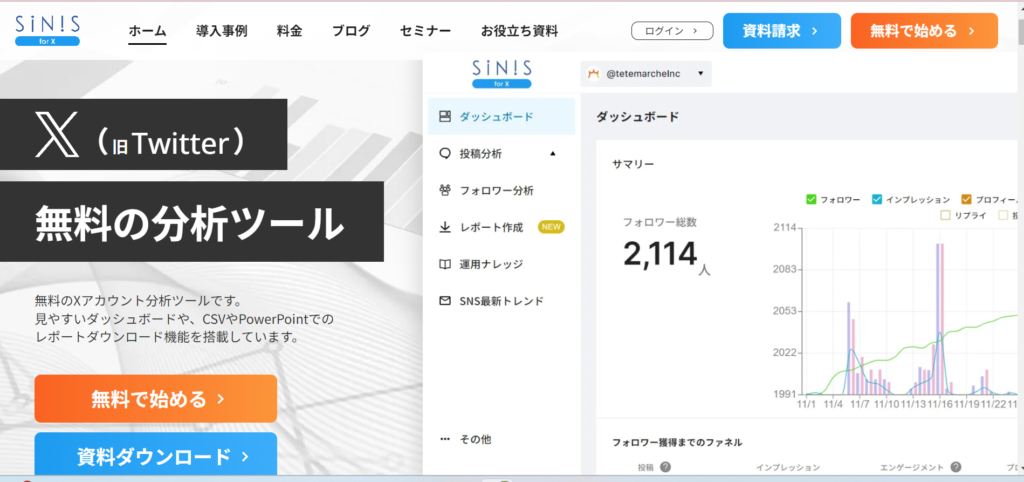This screenshot has width=1024, height=482.
Task: Click the 11/7 date label on chart axis
Action: click(859, 404)
